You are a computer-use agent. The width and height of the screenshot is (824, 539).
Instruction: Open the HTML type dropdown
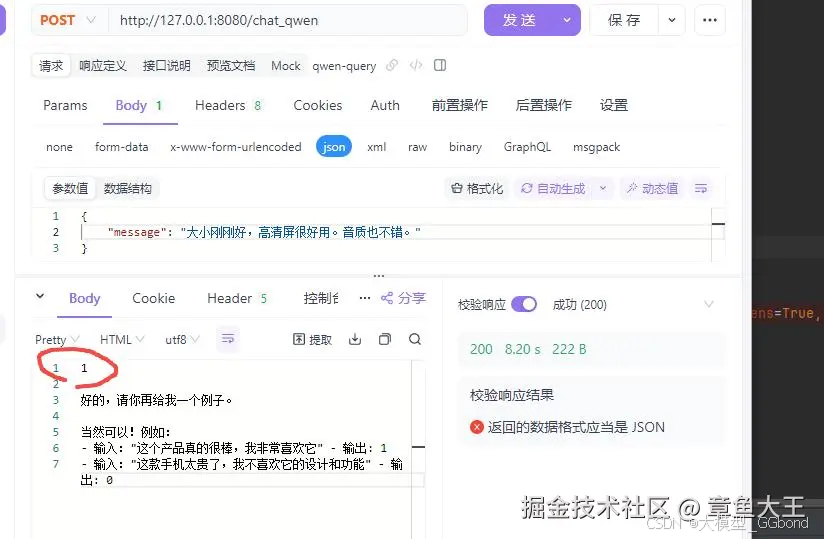point(122,339)
